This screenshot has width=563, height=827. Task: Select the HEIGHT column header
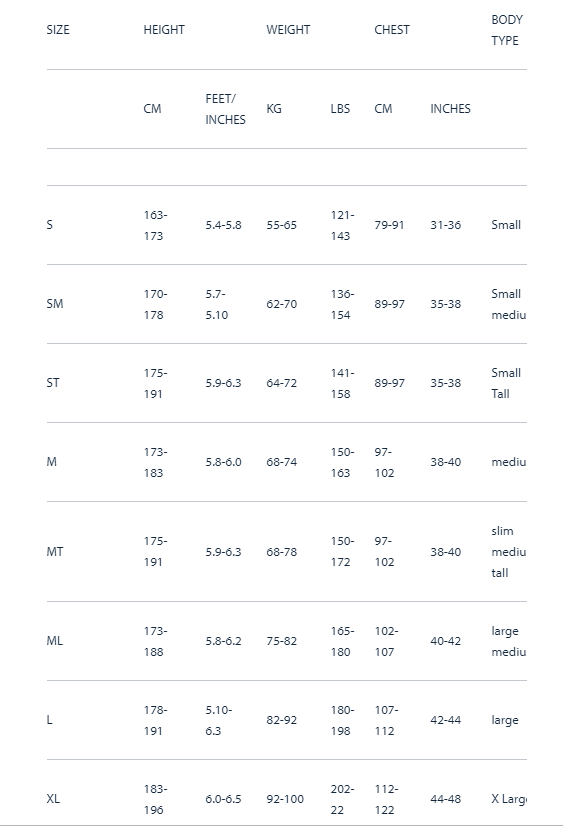(x=164, y=30)
